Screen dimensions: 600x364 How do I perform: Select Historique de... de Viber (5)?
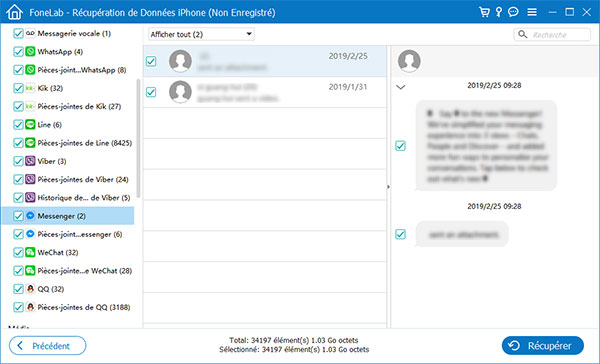pos(84,198)
